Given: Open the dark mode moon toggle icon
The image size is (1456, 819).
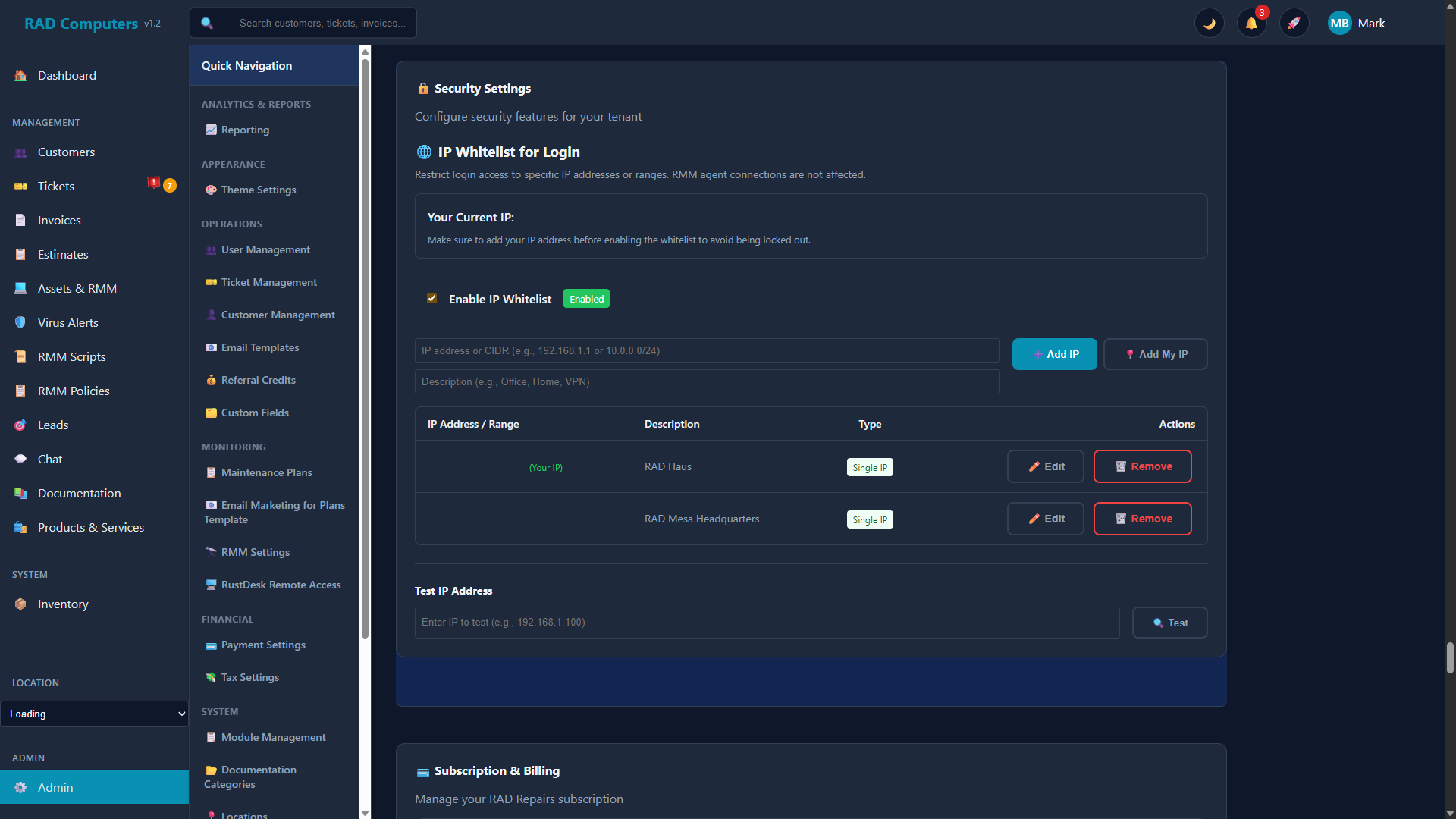Looking at the screenshot, I should (x=1210, y=23).
